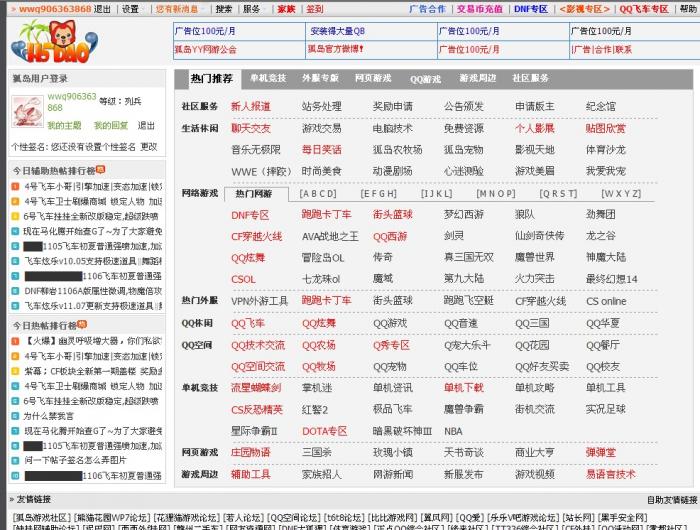Open the 帮助 help link
The width and height of the screenshot is (700, 530).
(x=688, y=9)
